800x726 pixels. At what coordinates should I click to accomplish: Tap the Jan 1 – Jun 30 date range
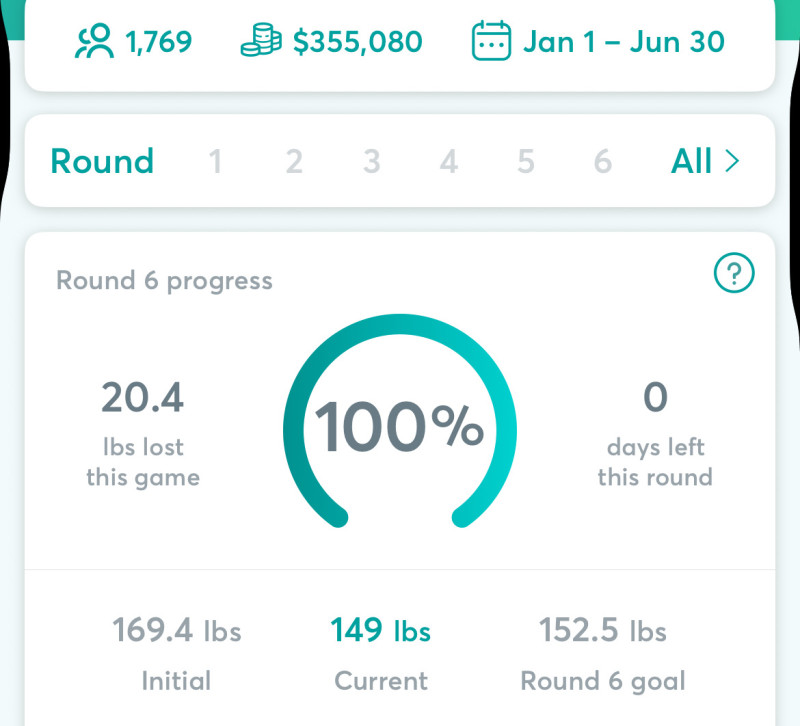[623, 42]
